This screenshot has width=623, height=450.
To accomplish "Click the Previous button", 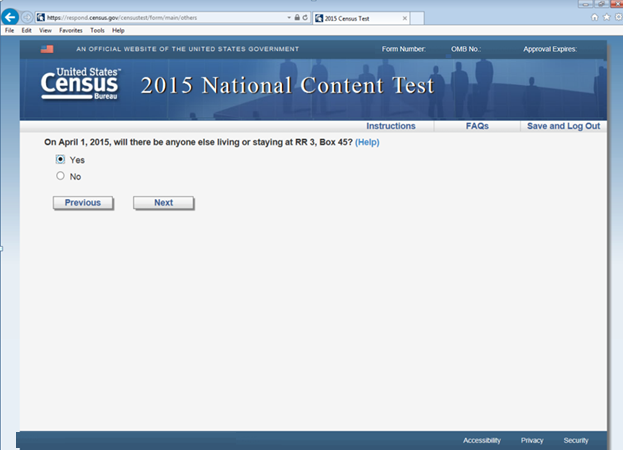I will [x=83, y=203].
